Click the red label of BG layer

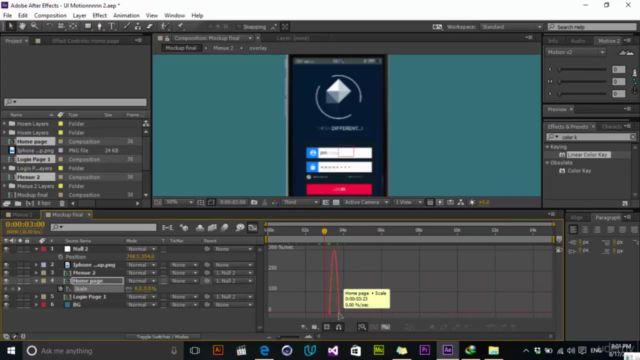(44, 304)
